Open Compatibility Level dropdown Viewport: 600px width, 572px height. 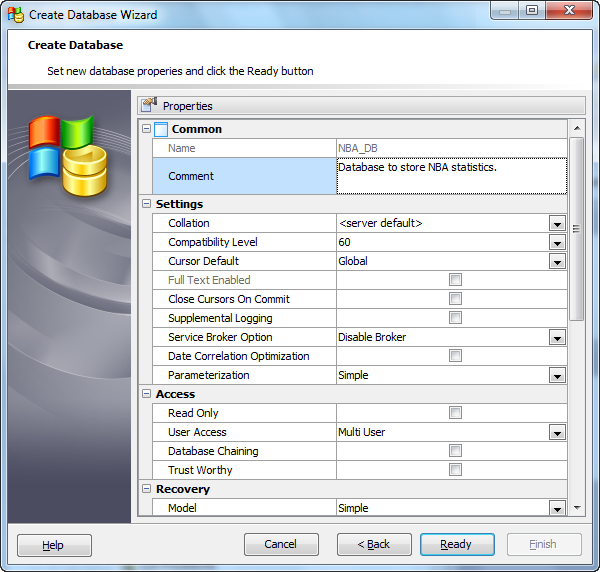pyautogui.click(x=557, y=243)
